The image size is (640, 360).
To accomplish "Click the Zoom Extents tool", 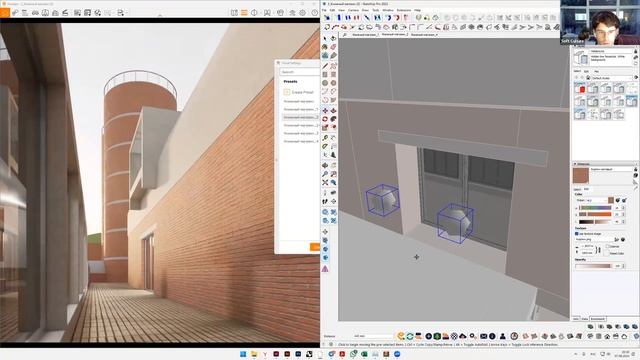I will point(325,182).
